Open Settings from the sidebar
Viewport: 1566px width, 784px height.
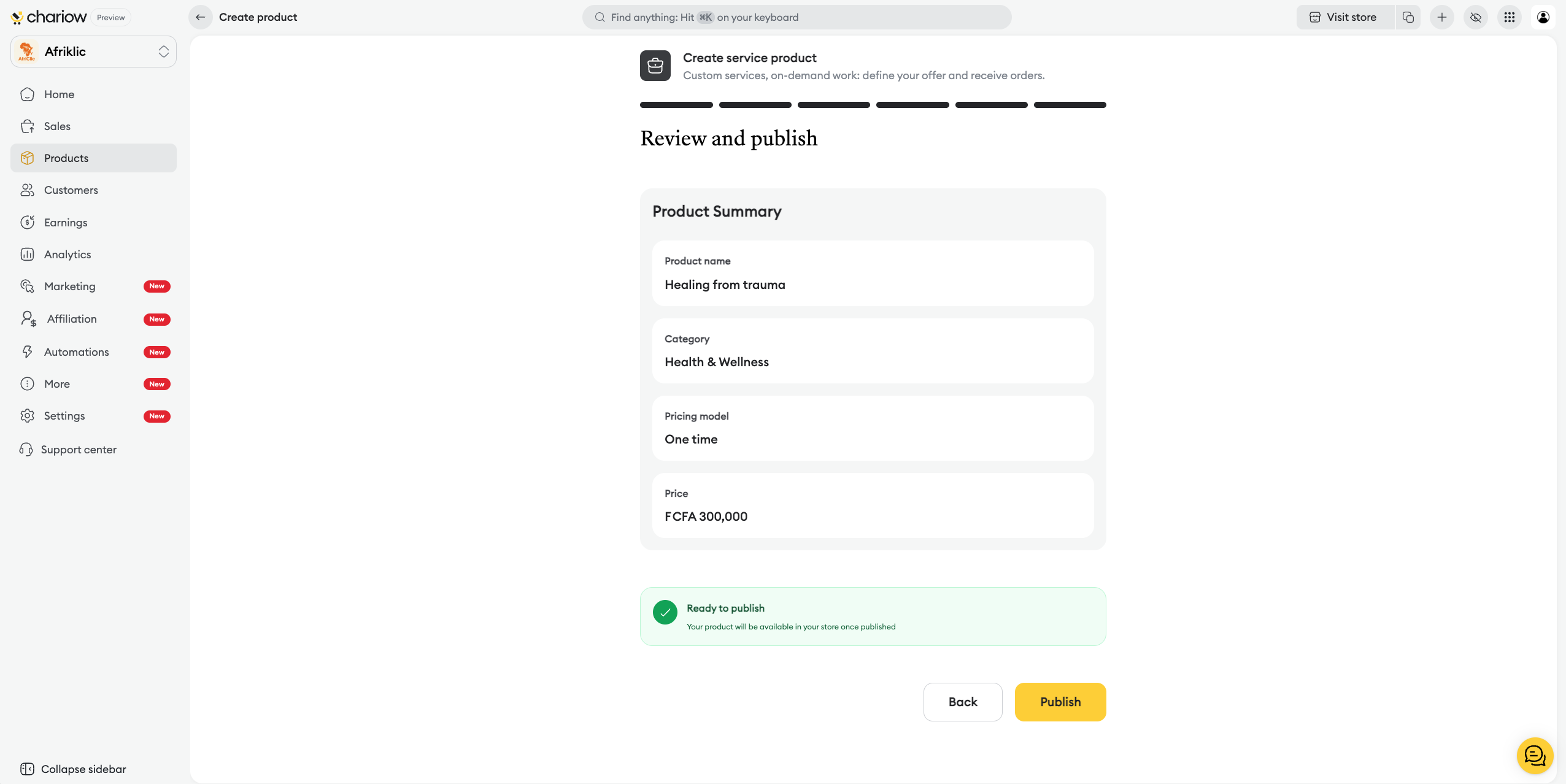pos(64,416)
